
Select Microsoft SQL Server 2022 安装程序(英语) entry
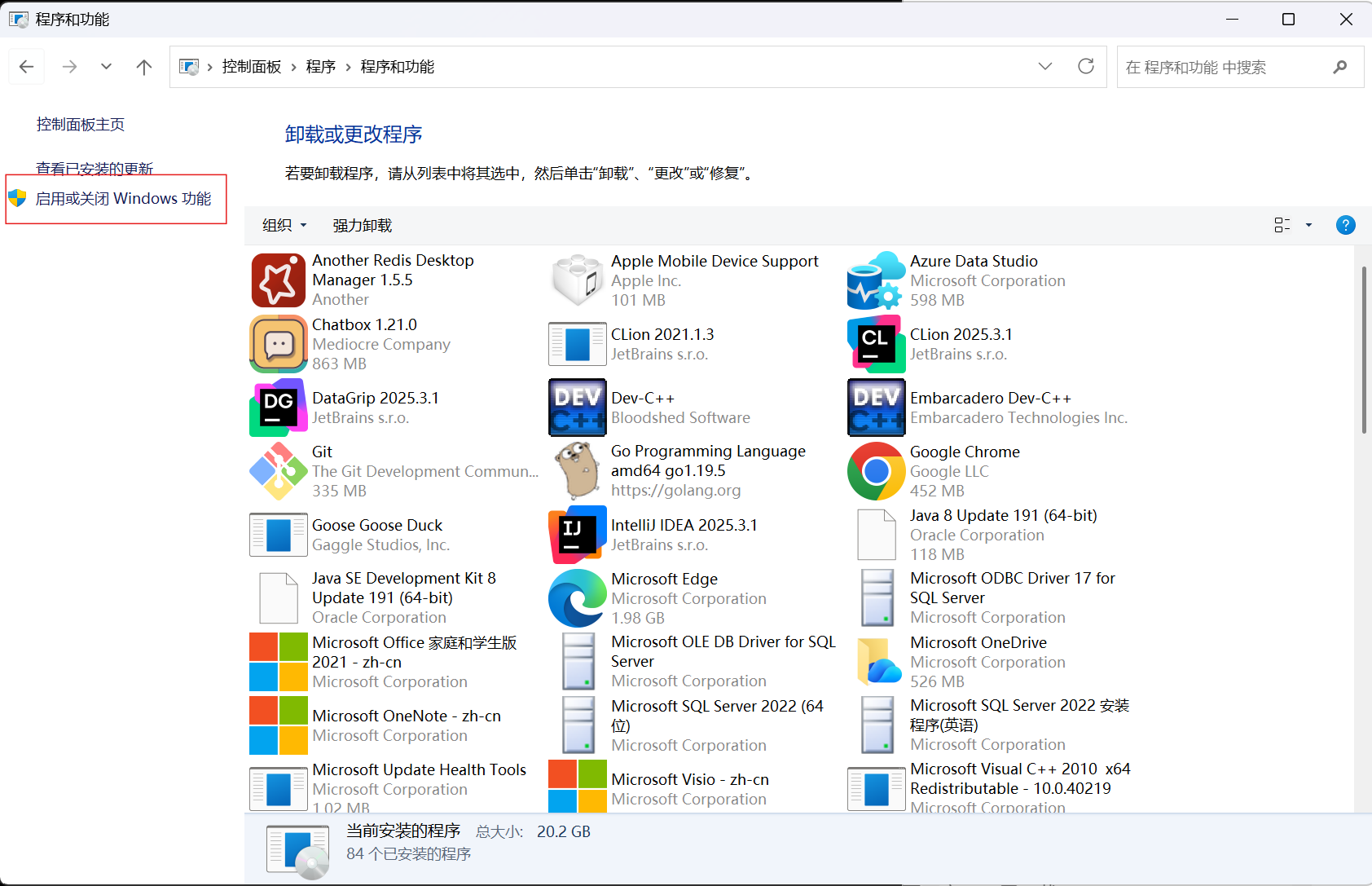click(x=994, y=725)
